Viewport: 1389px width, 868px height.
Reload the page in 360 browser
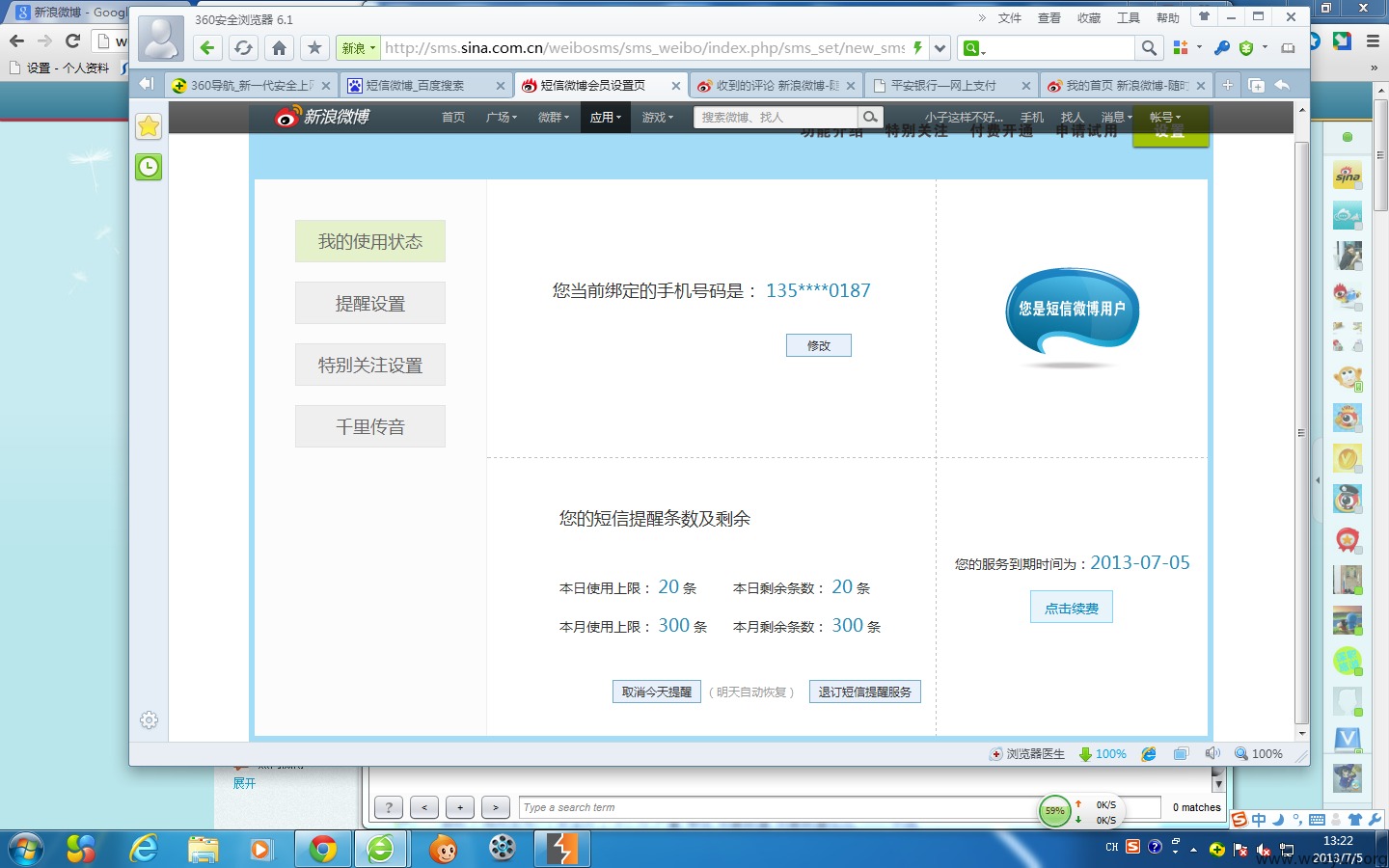[x=243, y=48]
